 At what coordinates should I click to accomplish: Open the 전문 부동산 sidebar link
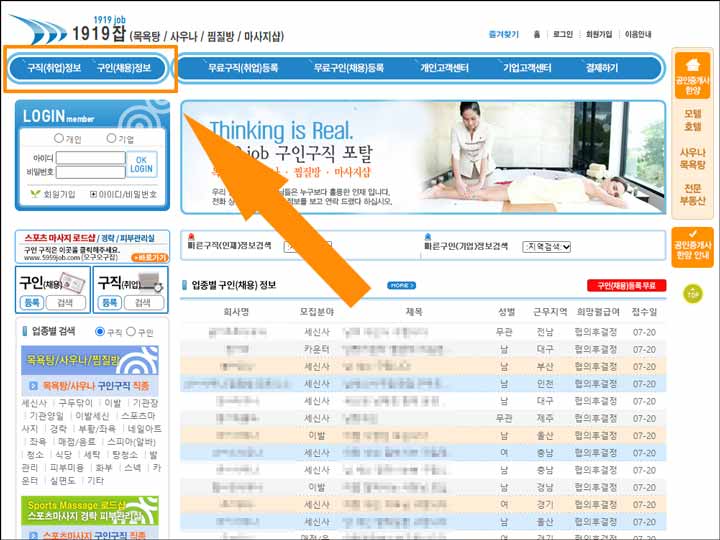pyautogui.click(x=692, y=194)
